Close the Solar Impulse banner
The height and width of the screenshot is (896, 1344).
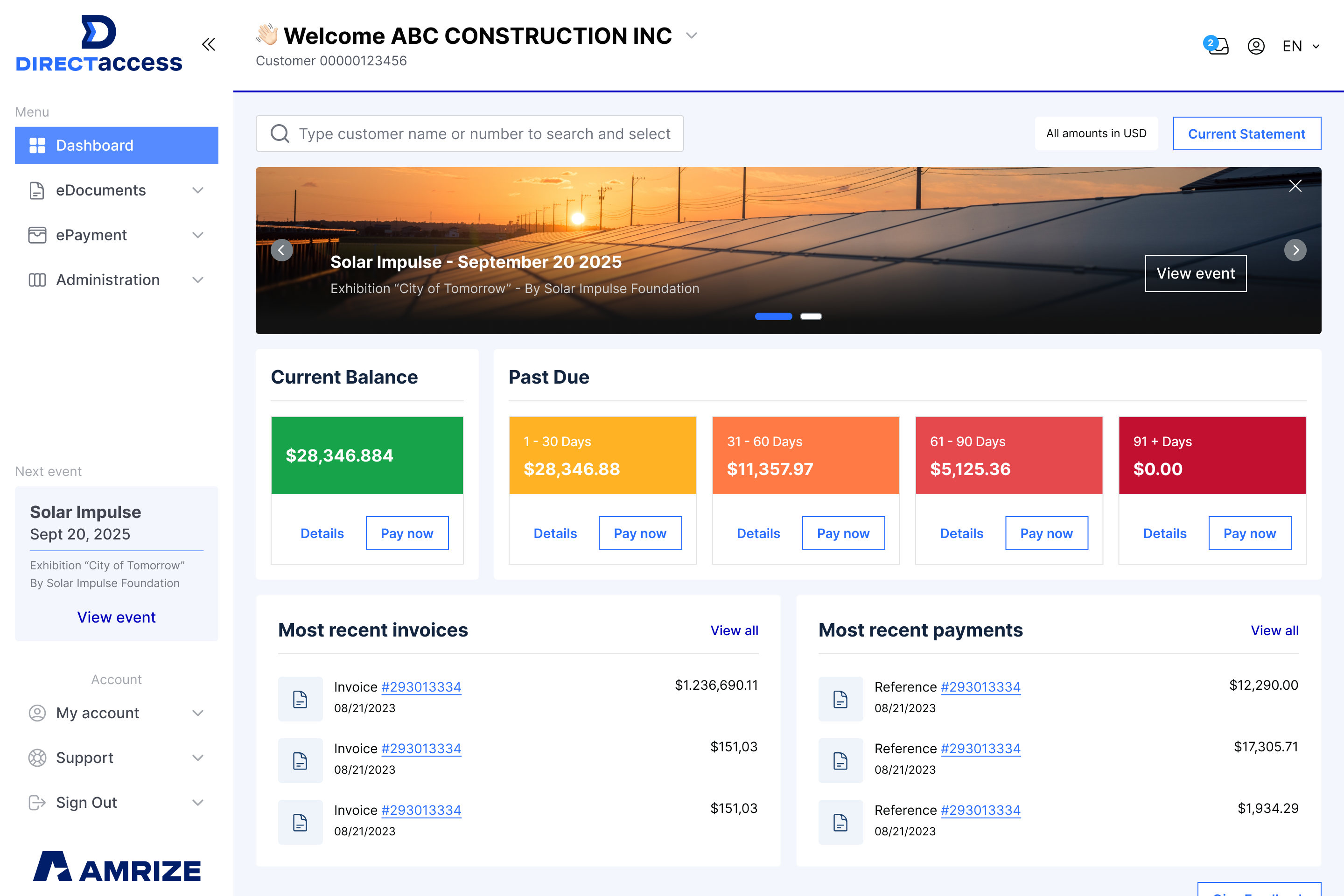click(1295, 186)
